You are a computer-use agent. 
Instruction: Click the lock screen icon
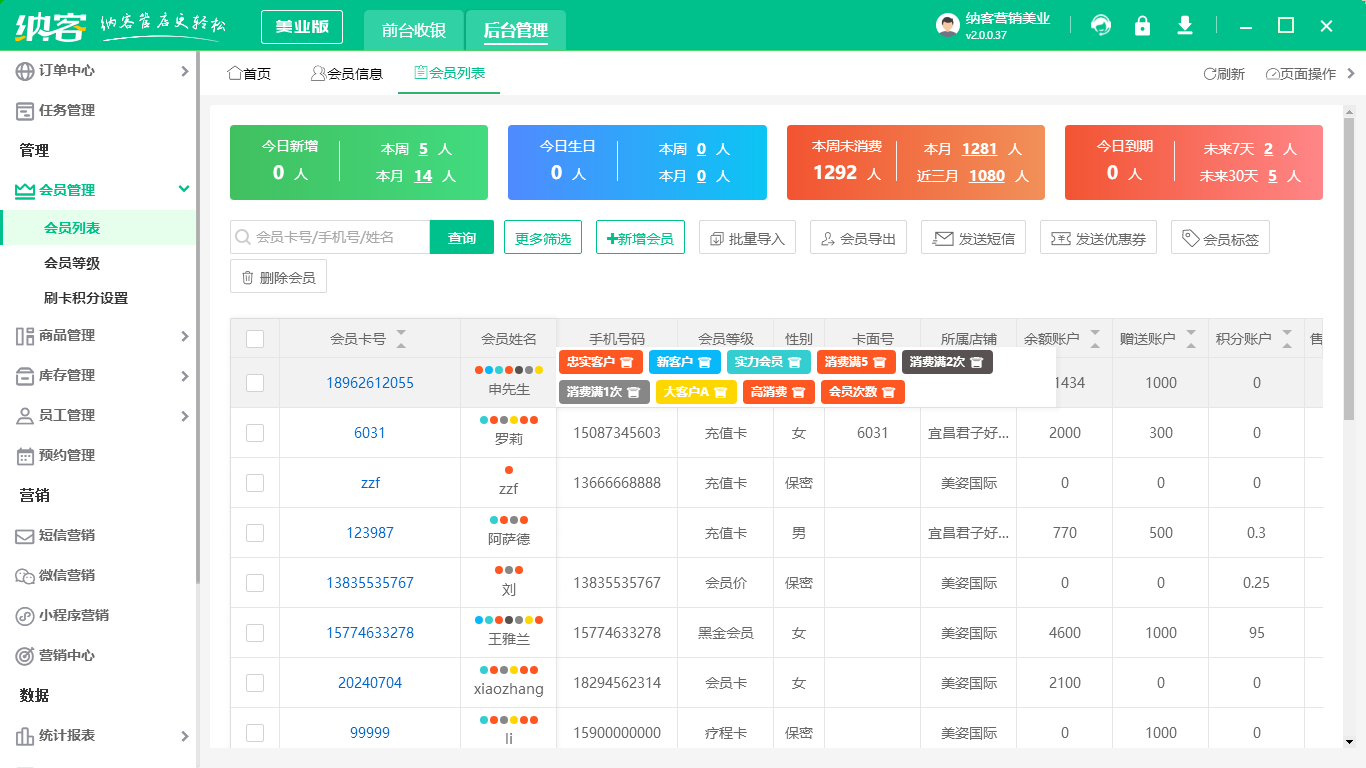[x=1142, y=26]
